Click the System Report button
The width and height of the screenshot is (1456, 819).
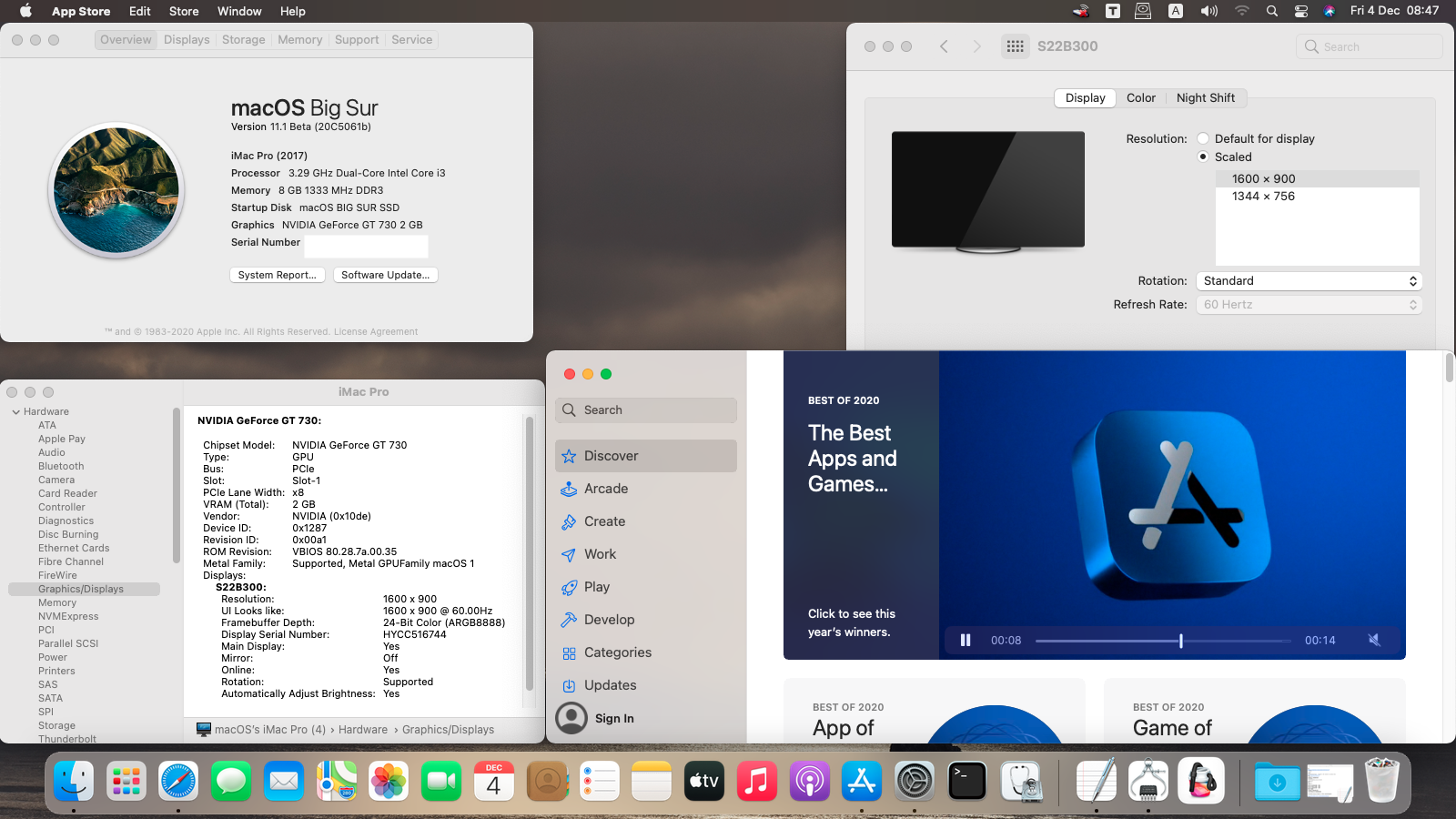point(278,275)
